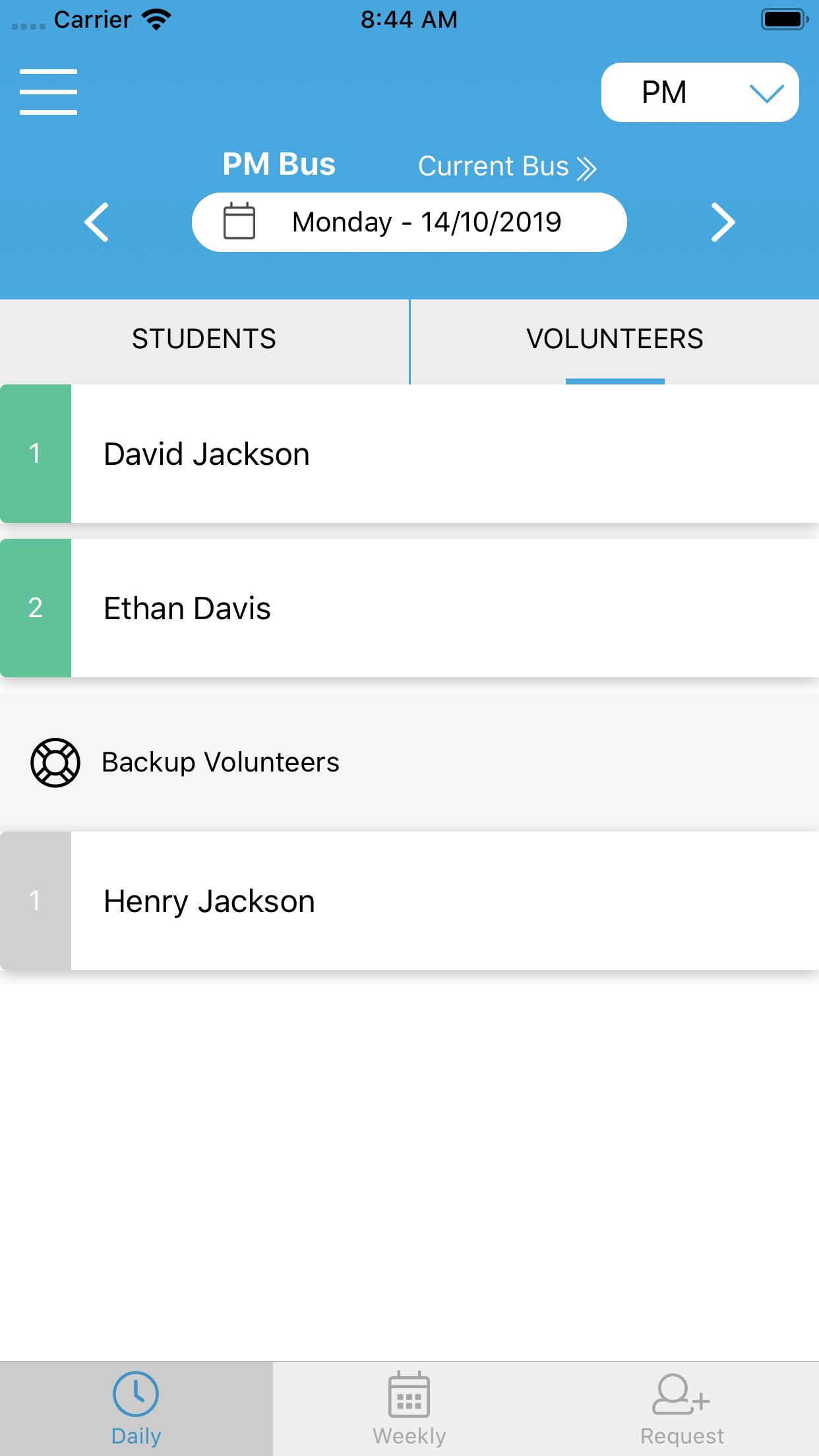The image size is (819, 1456).
Task: Select backup volunteer Henry Jackson
Action: tap(409, 901)
